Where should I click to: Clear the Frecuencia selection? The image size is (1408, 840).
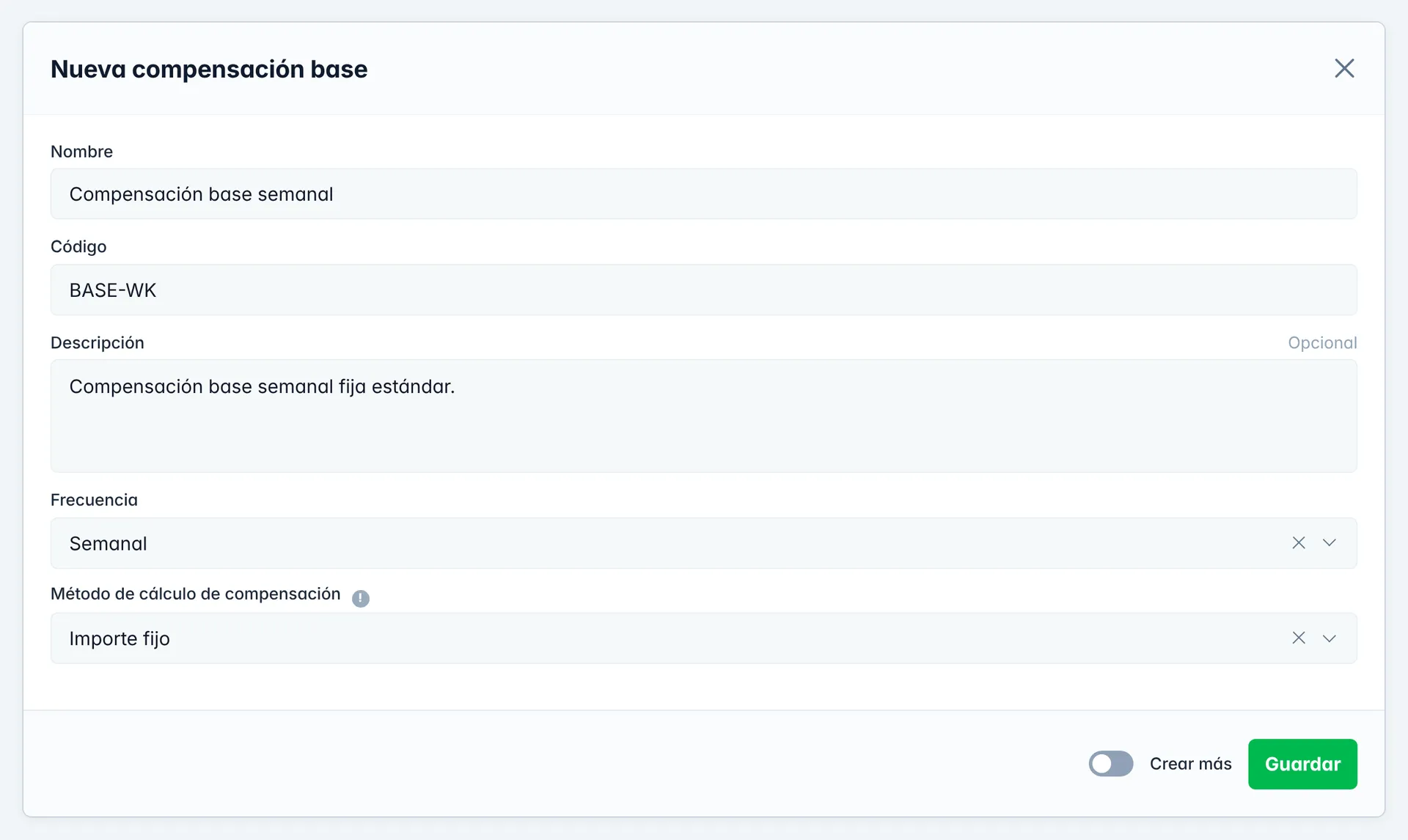pyautogui.click(x=1299, y=542)
